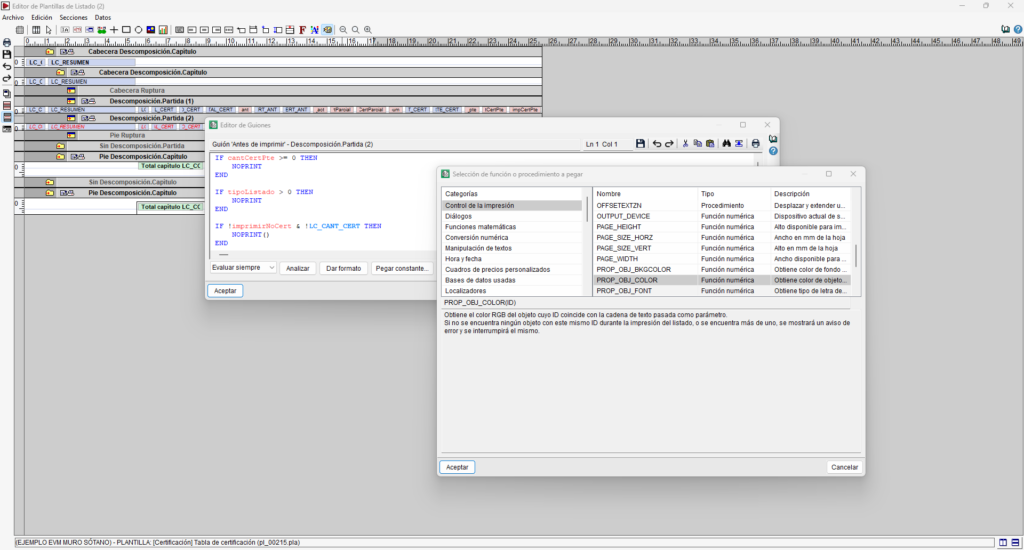Open the folder icon of 'Sin Descomposición.Partida'
The height and width of the screenshot is (550, 1024).
click(61, 146)
